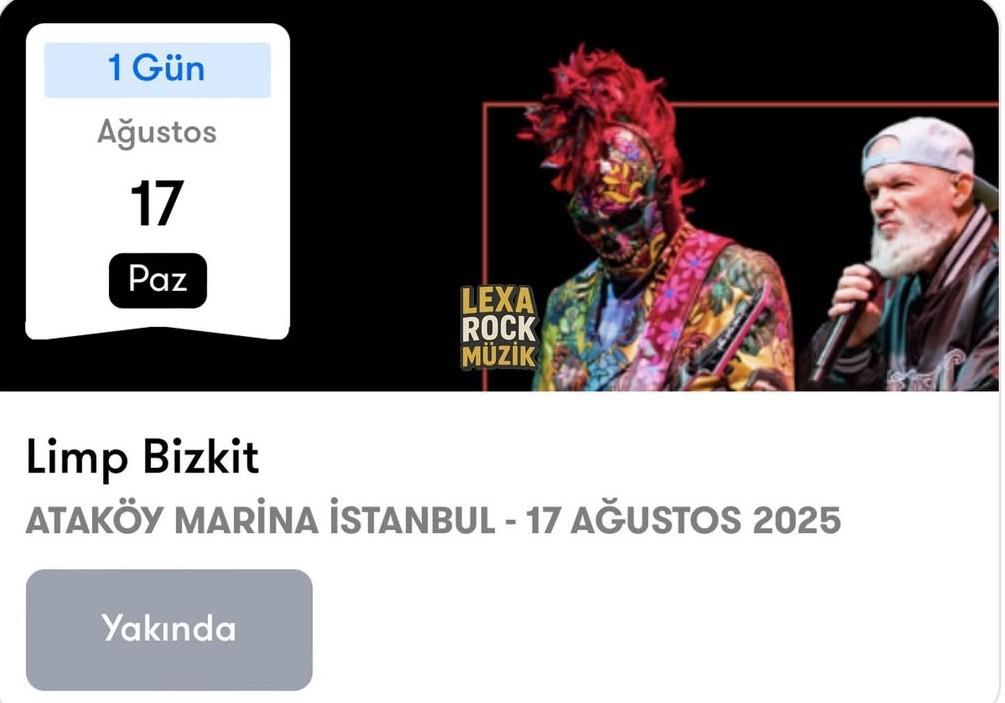Click the red frame line in banner
The height and width of the screenshot is (703, 1005).
(833, 104)
